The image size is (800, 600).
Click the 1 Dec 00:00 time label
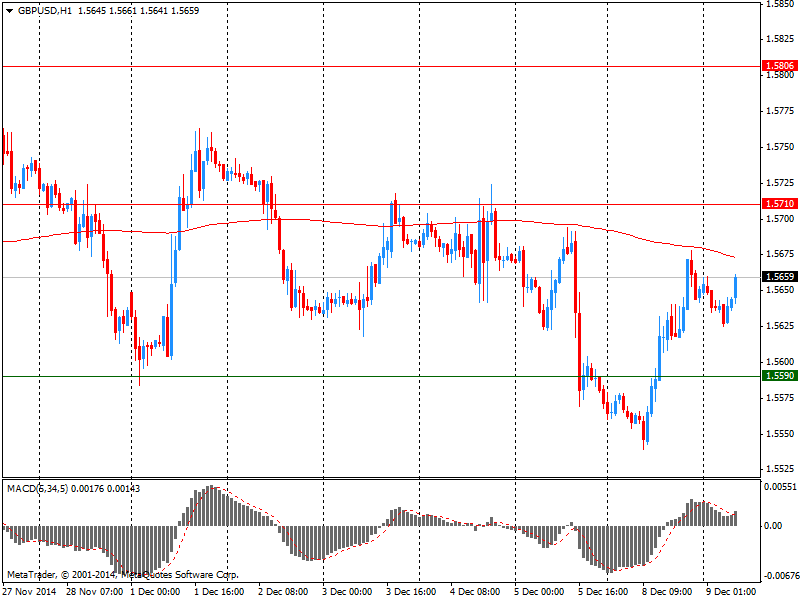[155, 591]
